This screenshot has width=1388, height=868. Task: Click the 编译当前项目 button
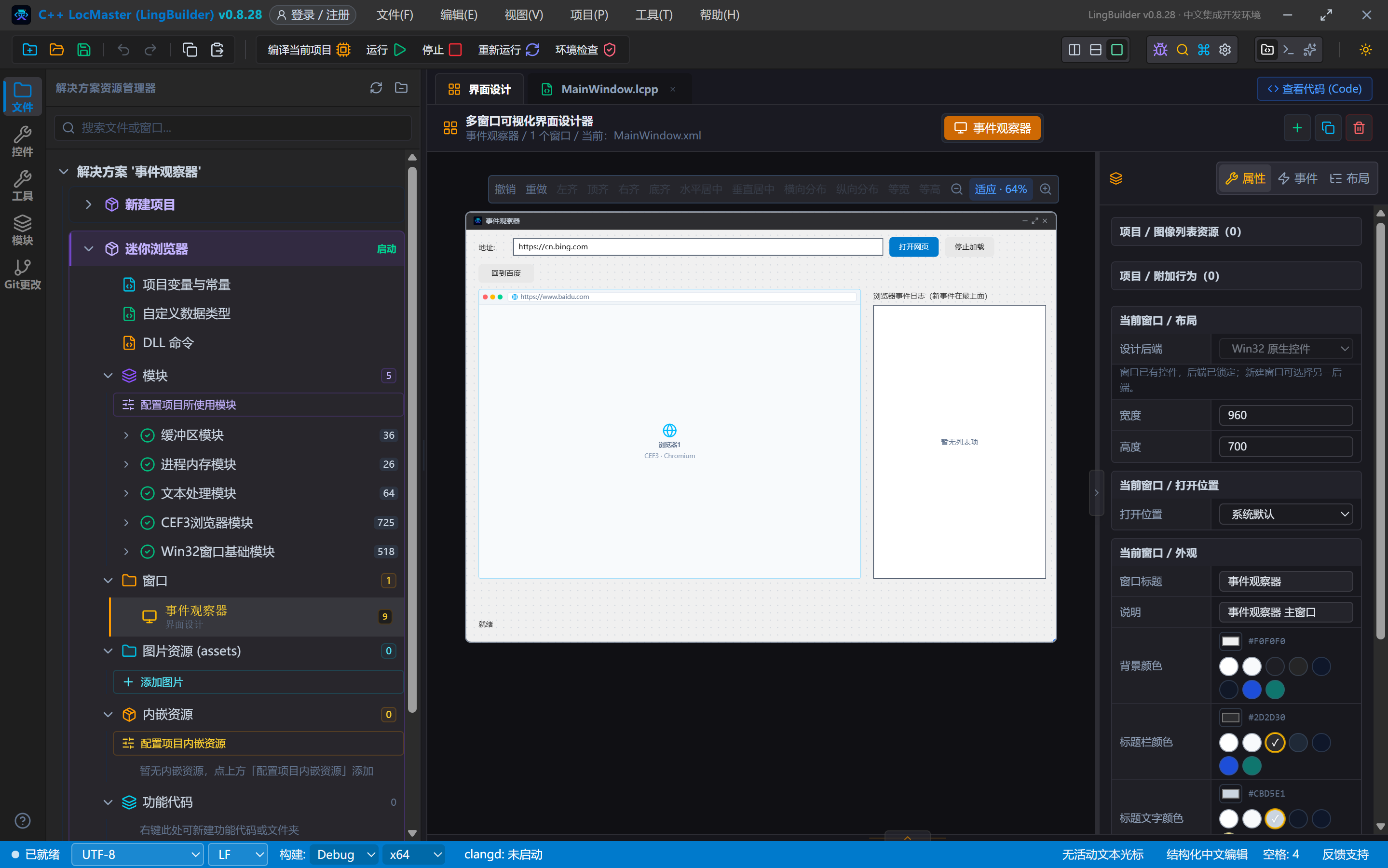(309, 50)
